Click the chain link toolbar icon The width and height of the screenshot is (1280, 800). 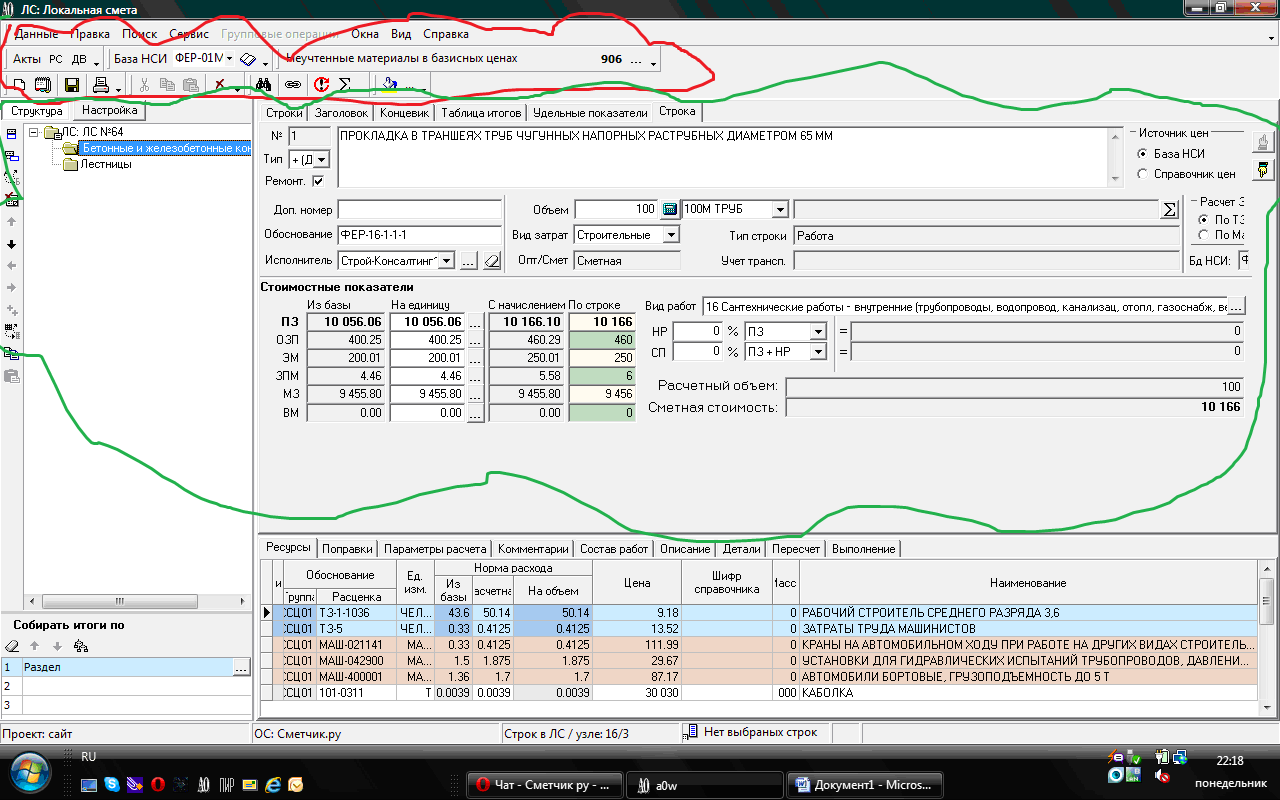coord(292,85)
